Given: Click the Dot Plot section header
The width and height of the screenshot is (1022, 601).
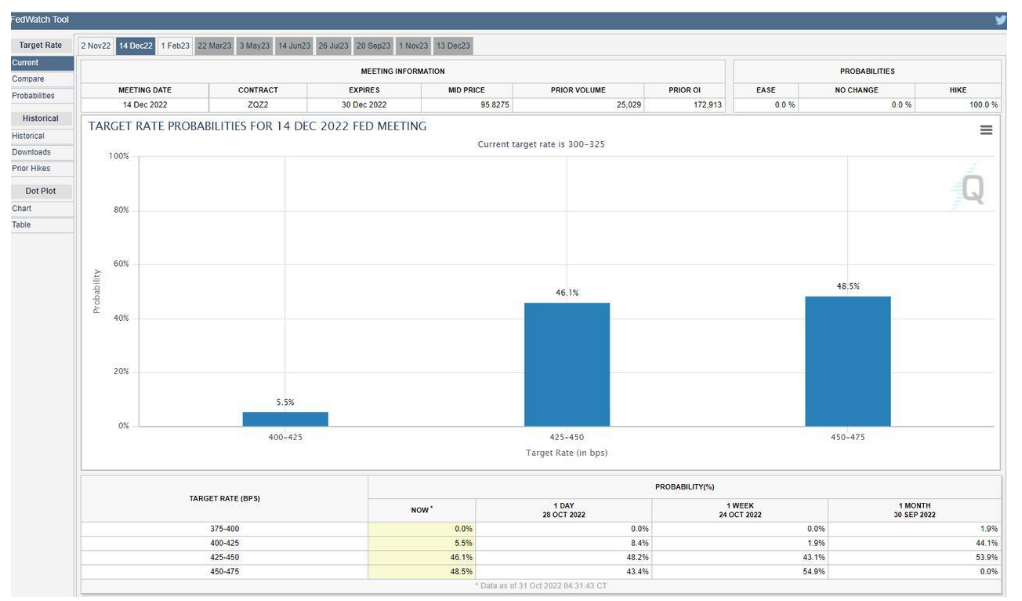Looking at the screenshot, I should (x=40, y=191).
